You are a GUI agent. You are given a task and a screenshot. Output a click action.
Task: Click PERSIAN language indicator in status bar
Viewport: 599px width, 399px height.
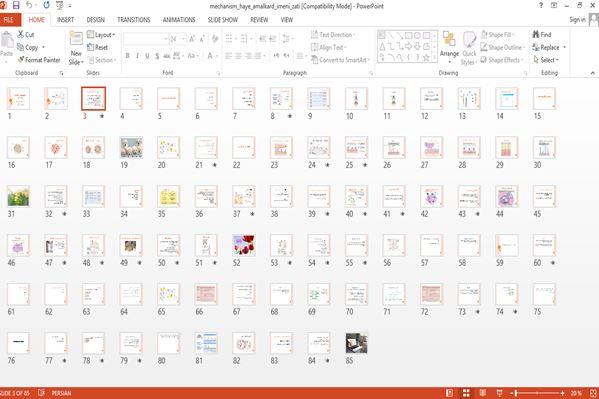click(61, 393)
